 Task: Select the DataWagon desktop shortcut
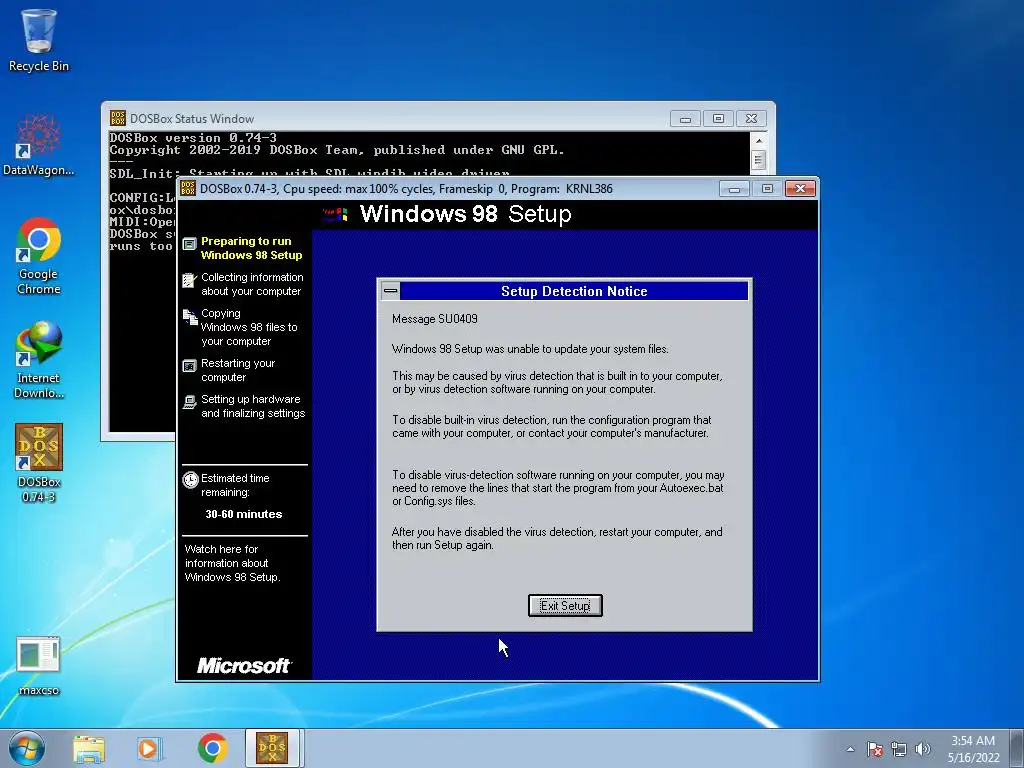39,145
